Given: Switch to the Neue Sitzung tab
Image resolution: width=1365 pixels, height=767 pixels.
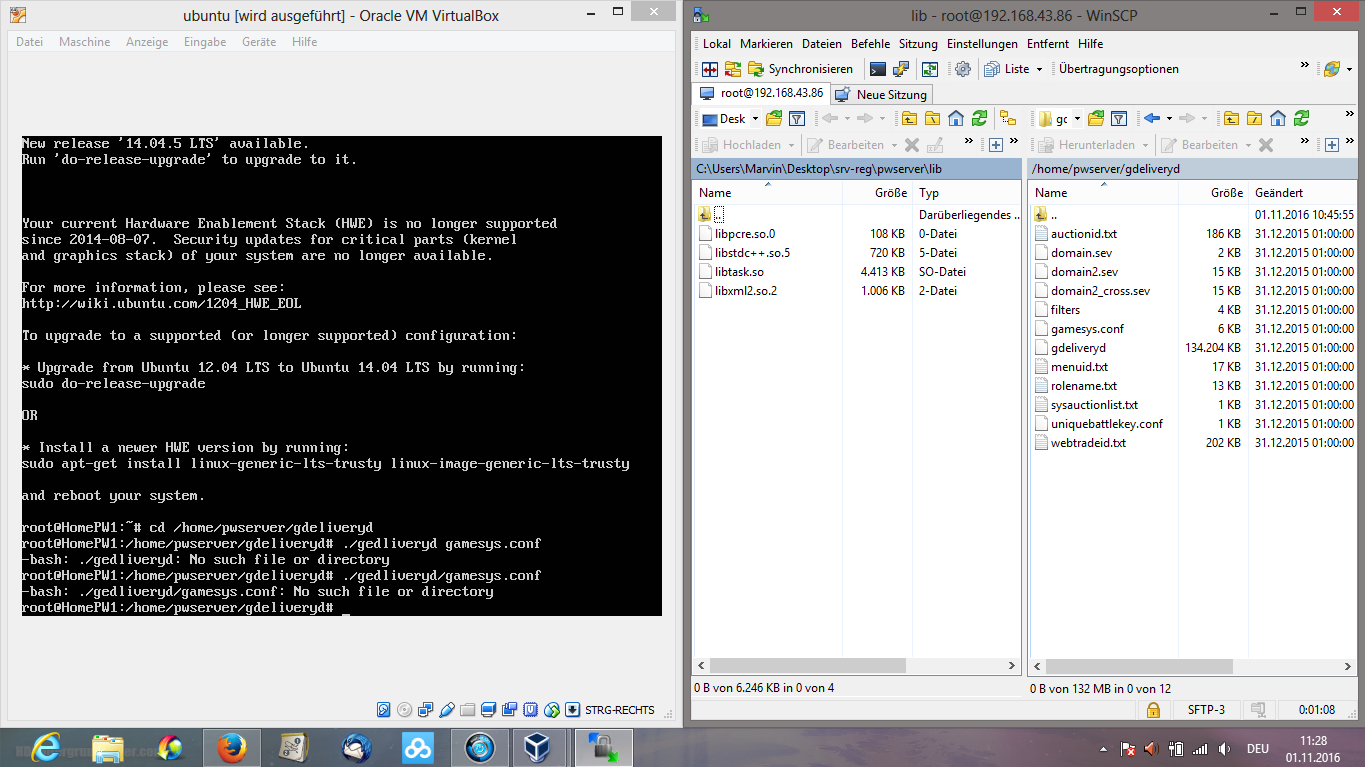Looking at the screenshot, I should [882, 94].
